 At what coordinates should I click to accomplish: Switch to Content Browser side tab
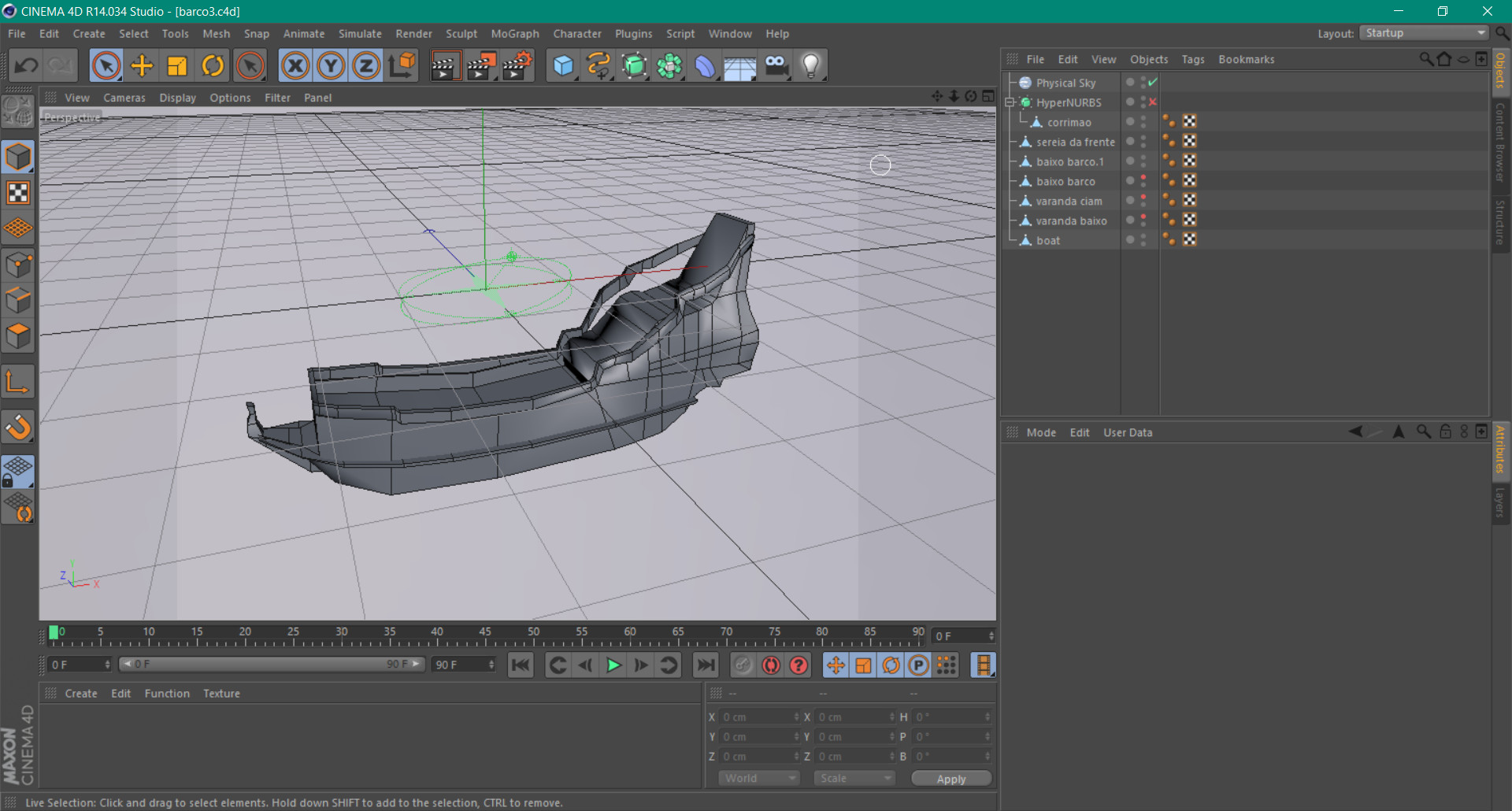(1500, 143)
